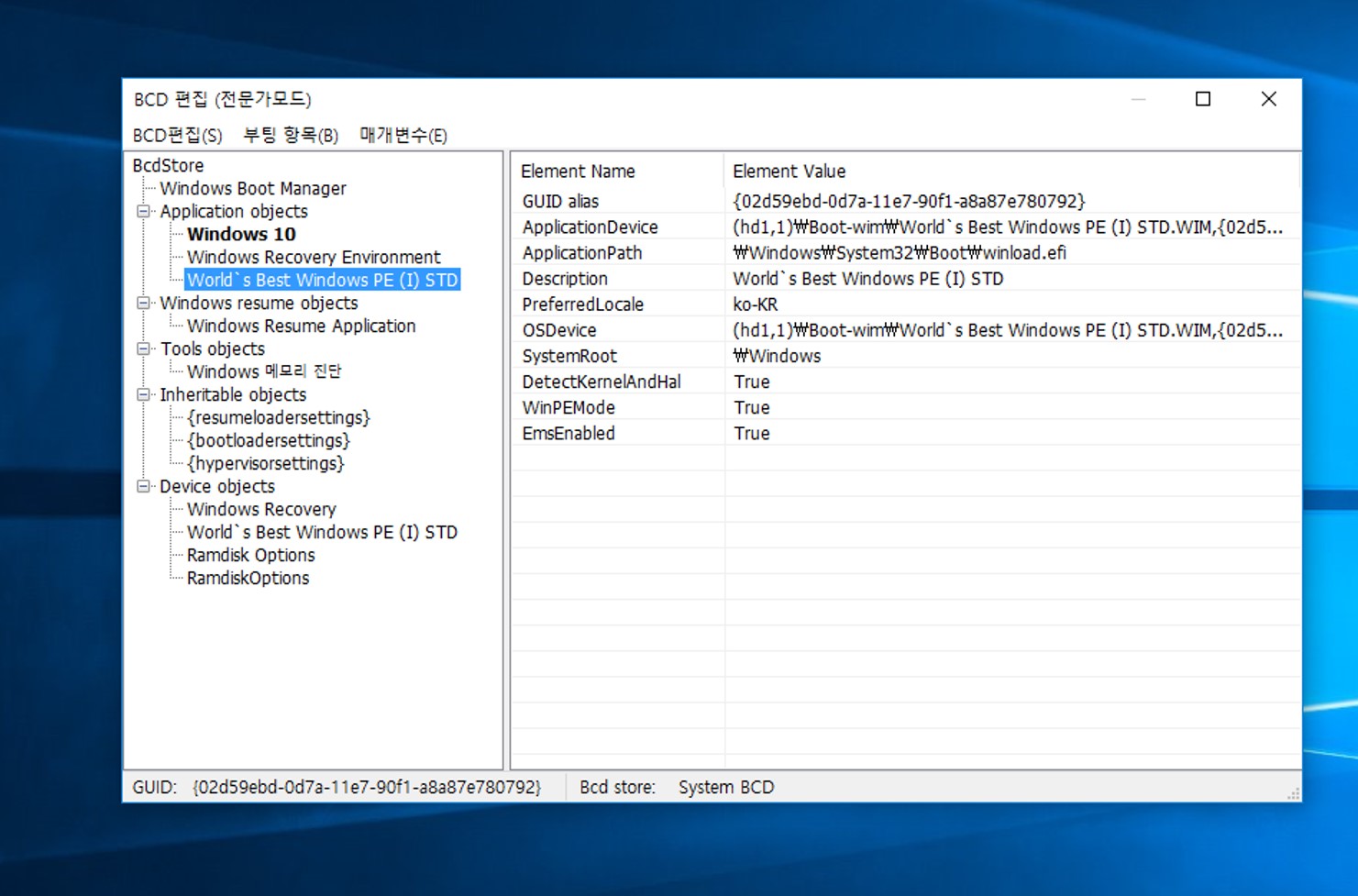
Task: Select the EmsEnabled row
Action: (905, 433)
